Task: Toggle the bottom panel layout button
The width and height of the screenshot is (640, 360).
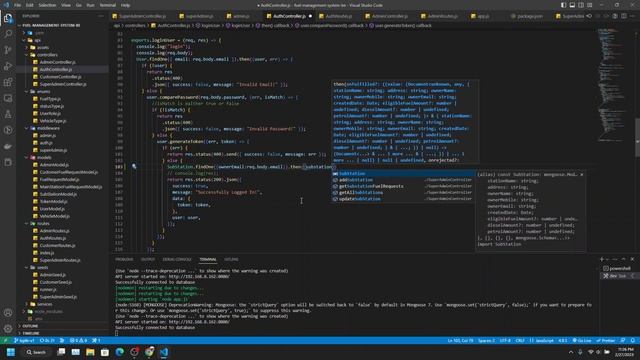Action: (x=572, y=5)
